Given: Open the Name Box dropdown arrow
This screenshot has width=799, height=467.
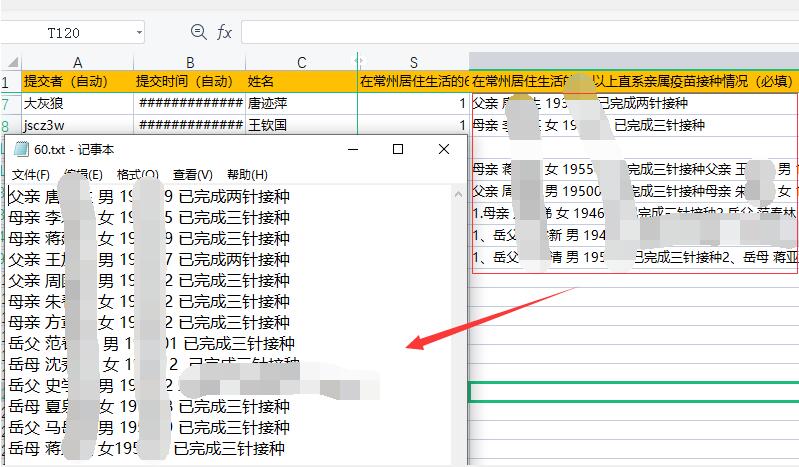Looking at the screenshot, I should point(139,33).
